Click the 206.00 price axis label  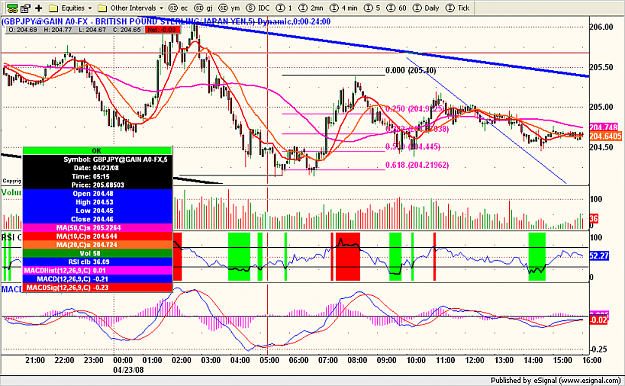(601, 27)
